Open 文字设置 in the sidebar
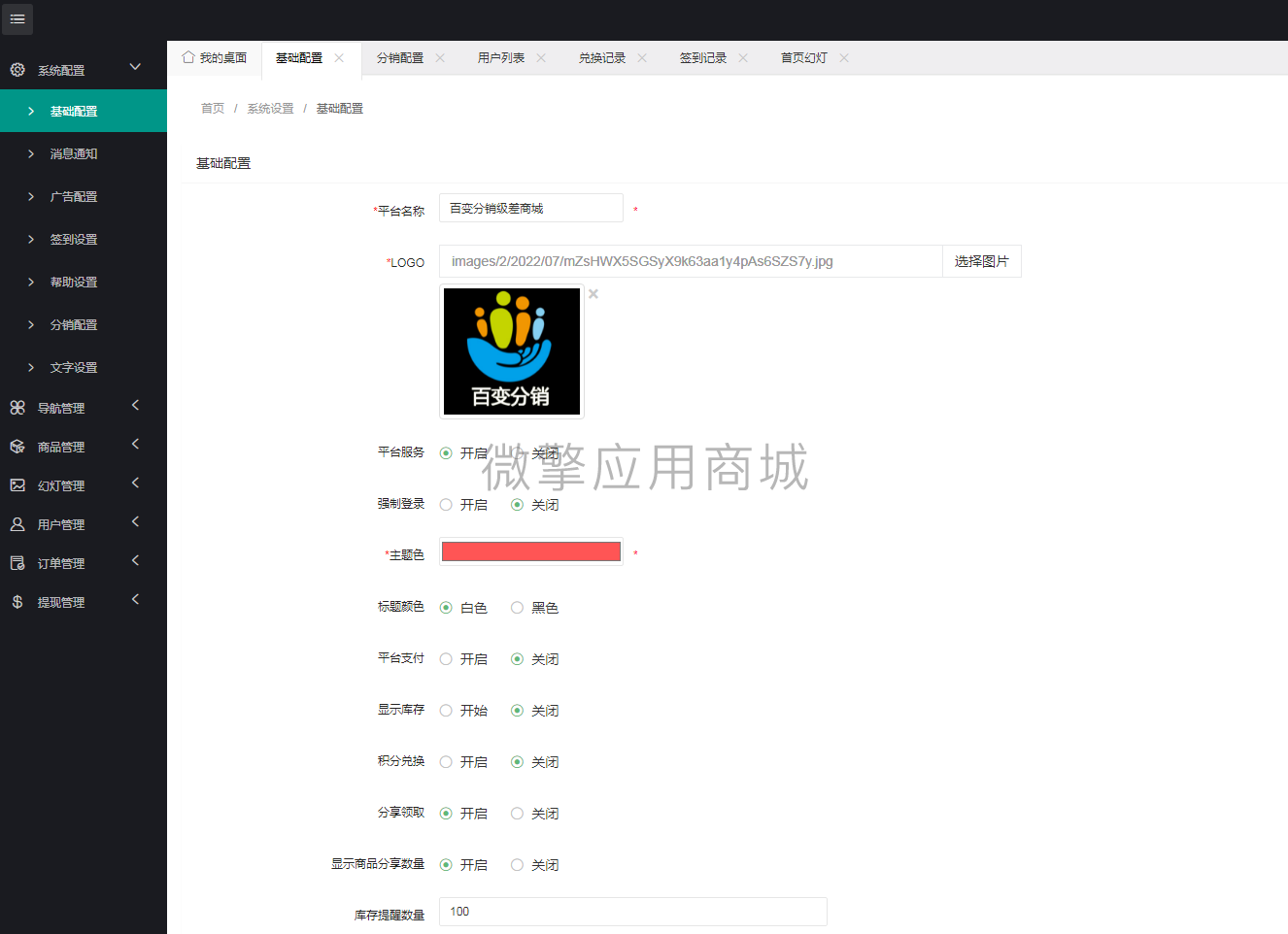 pos(84,367)
